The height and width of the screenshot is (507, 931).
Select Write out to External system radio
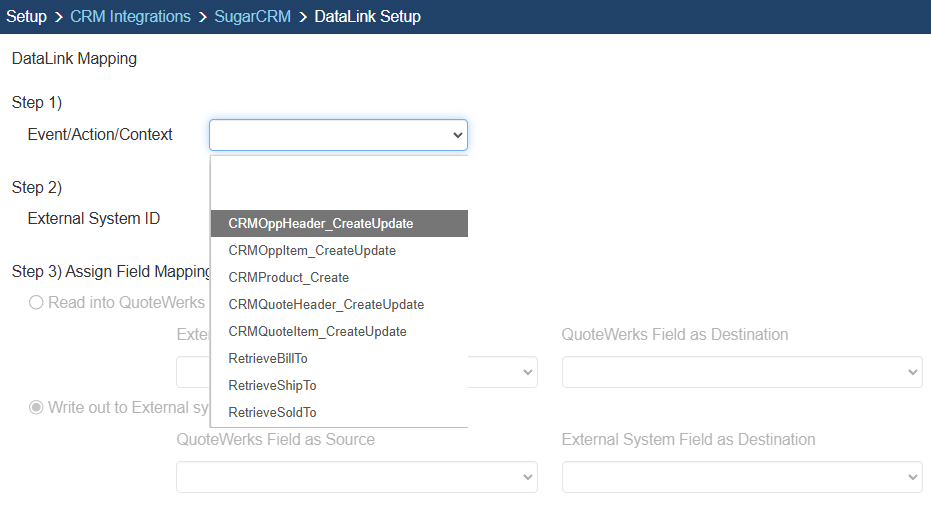point(37,408)
